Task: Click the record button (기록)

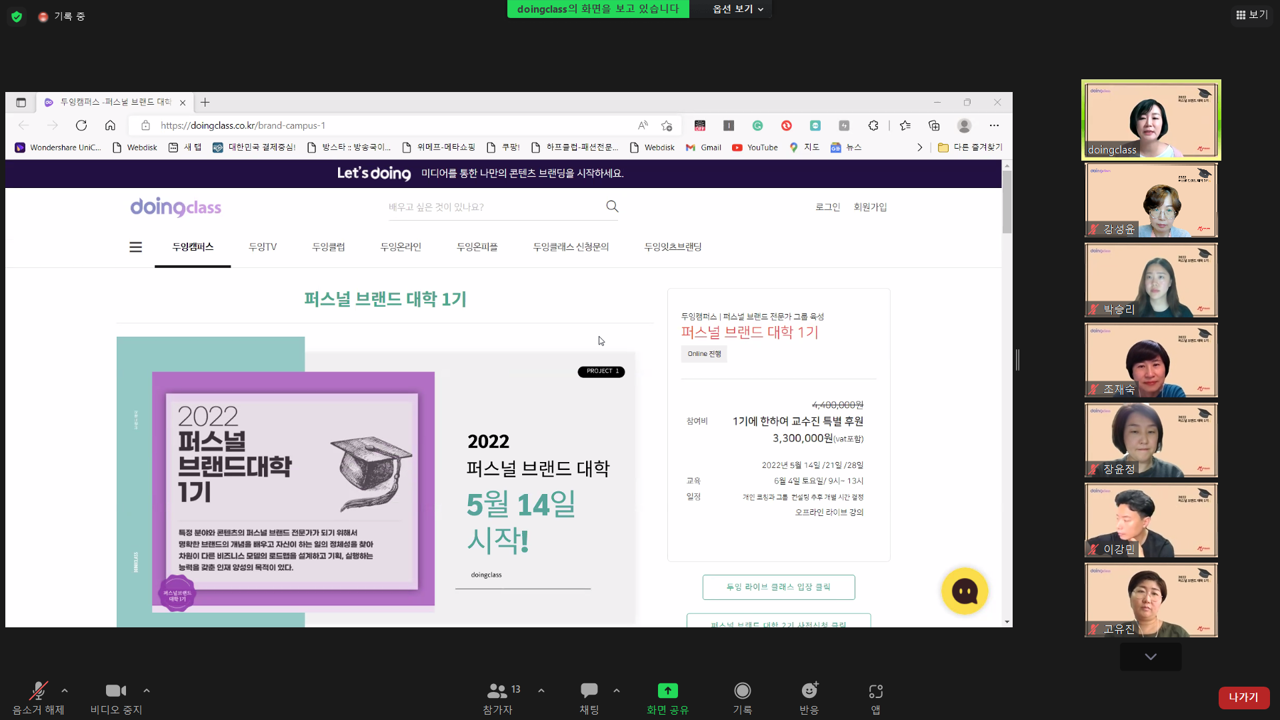Action: point(742,697)
